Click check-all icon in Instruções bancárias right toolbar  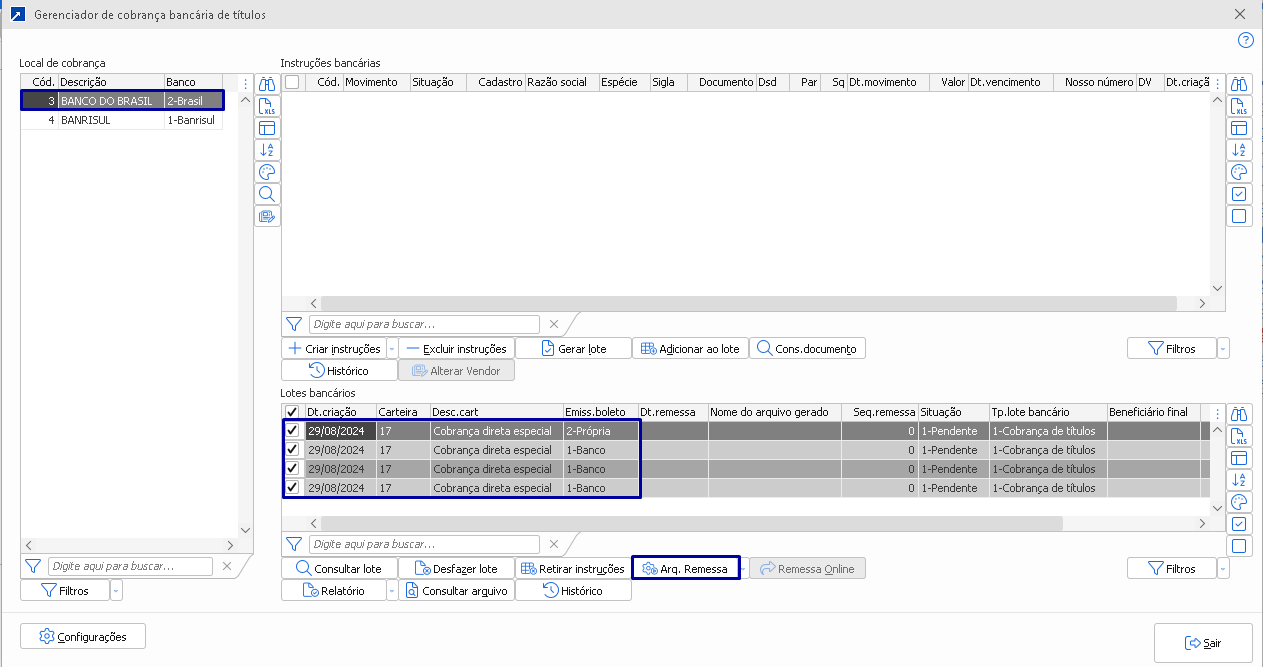pyautogui.click(x=1239, y=194)
